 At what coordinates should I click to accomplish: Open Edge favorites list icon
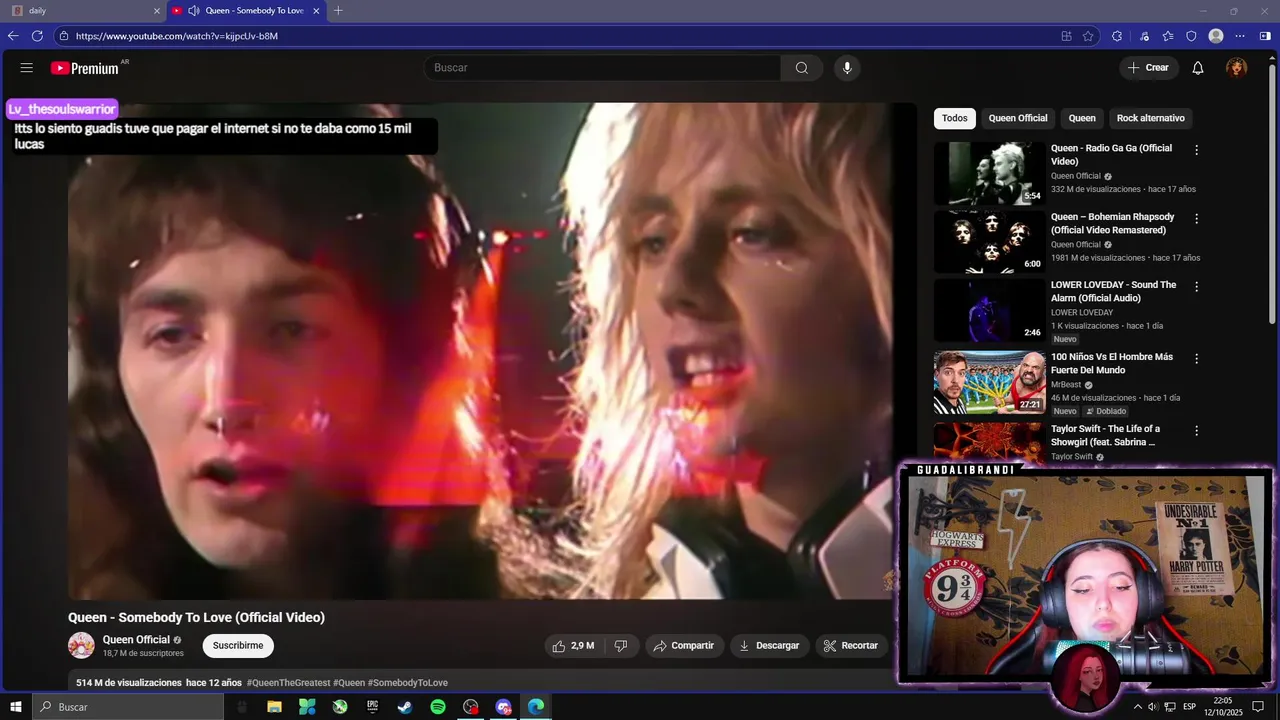[x=1168, y=36]
